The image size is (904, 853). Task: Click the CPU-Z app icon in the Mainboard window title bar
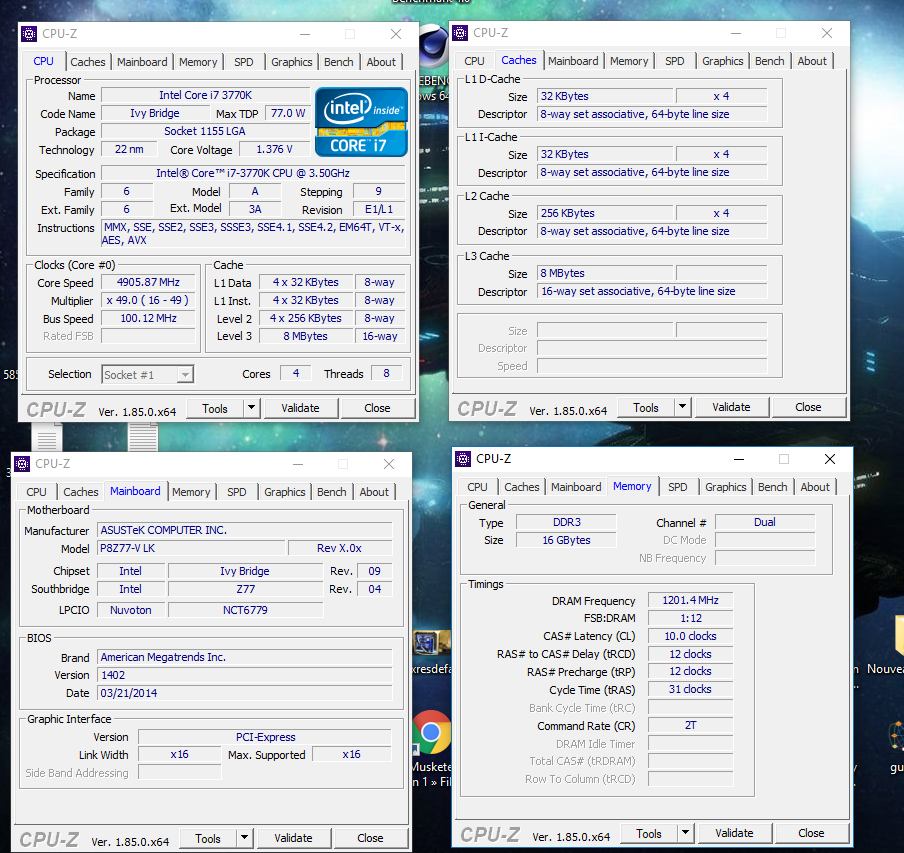tap(22, 464)
